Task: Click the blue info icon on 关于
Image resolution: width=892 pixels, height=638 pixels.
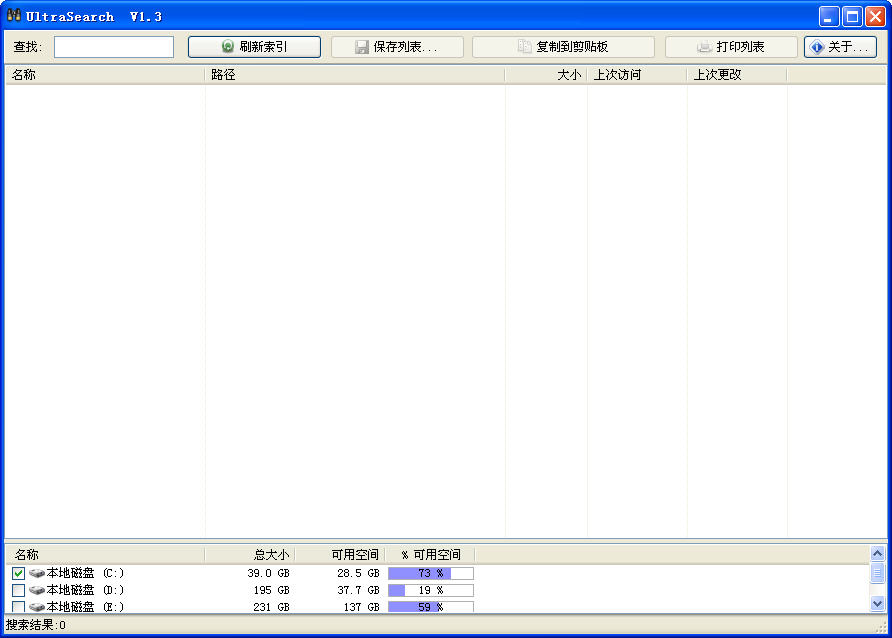Action: (817, 47)
